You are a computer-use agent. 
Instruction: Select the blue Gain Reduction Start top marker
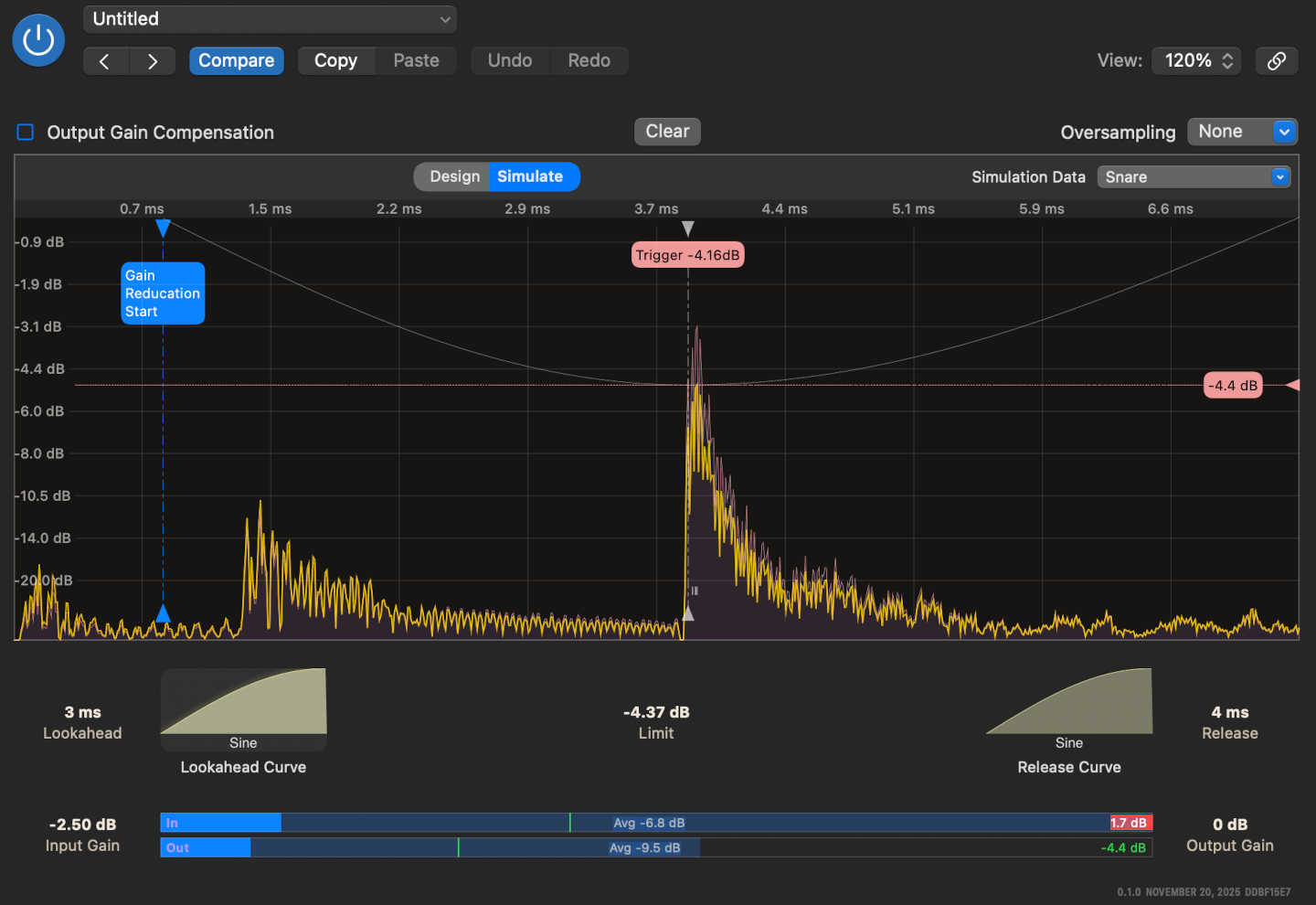click(x=163, y=228)
